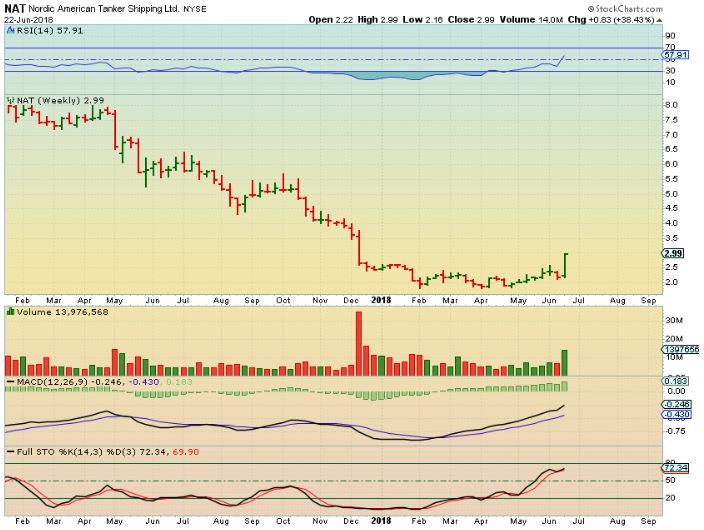Screen dimensions: 704x530
Task: Click the candlestick icon beside NAT (Weekly)
Action: pyautogui.click(x=11, y=101)
